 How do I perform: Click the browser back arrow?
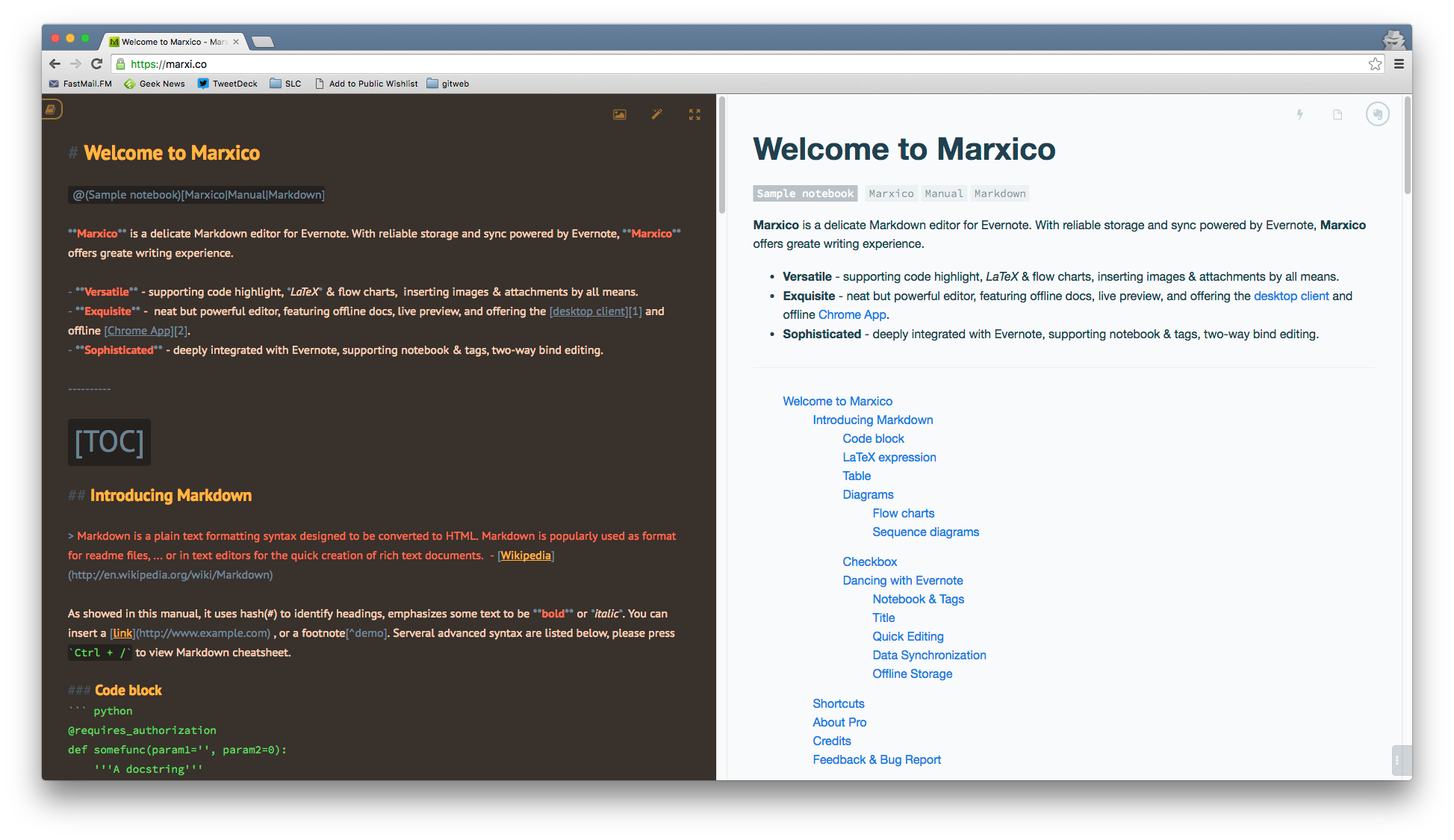55,64
